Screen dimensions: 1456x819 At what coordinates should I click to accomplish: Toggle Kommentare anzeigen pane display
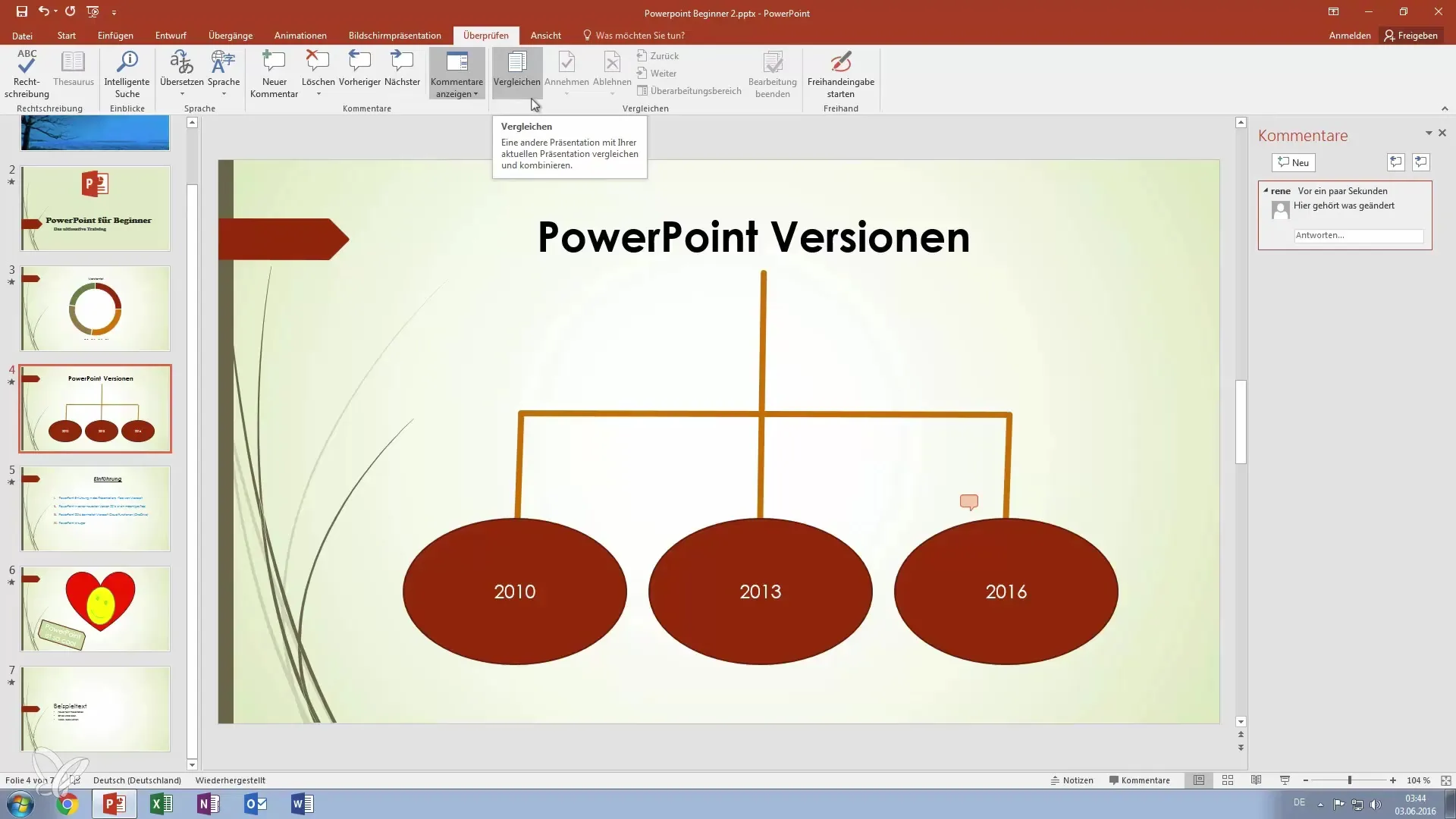[457, 74]
